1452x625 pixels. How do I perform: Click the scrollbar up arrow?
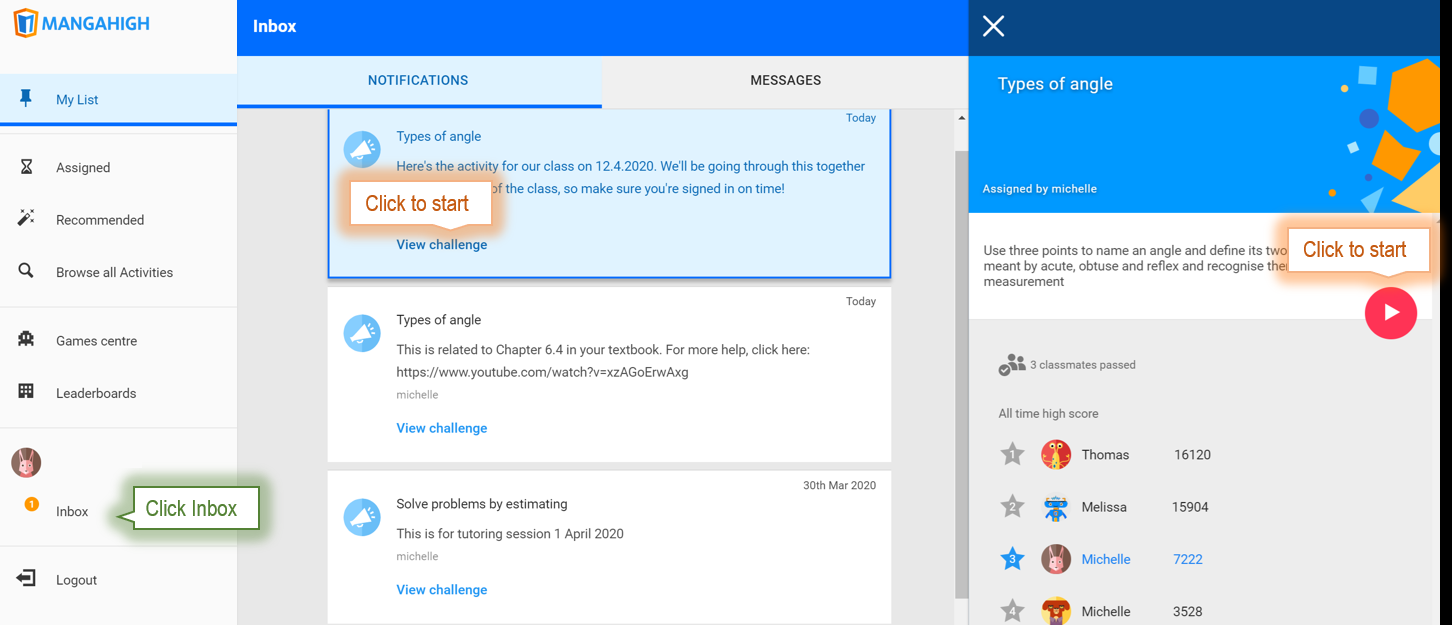pos(961,118)
